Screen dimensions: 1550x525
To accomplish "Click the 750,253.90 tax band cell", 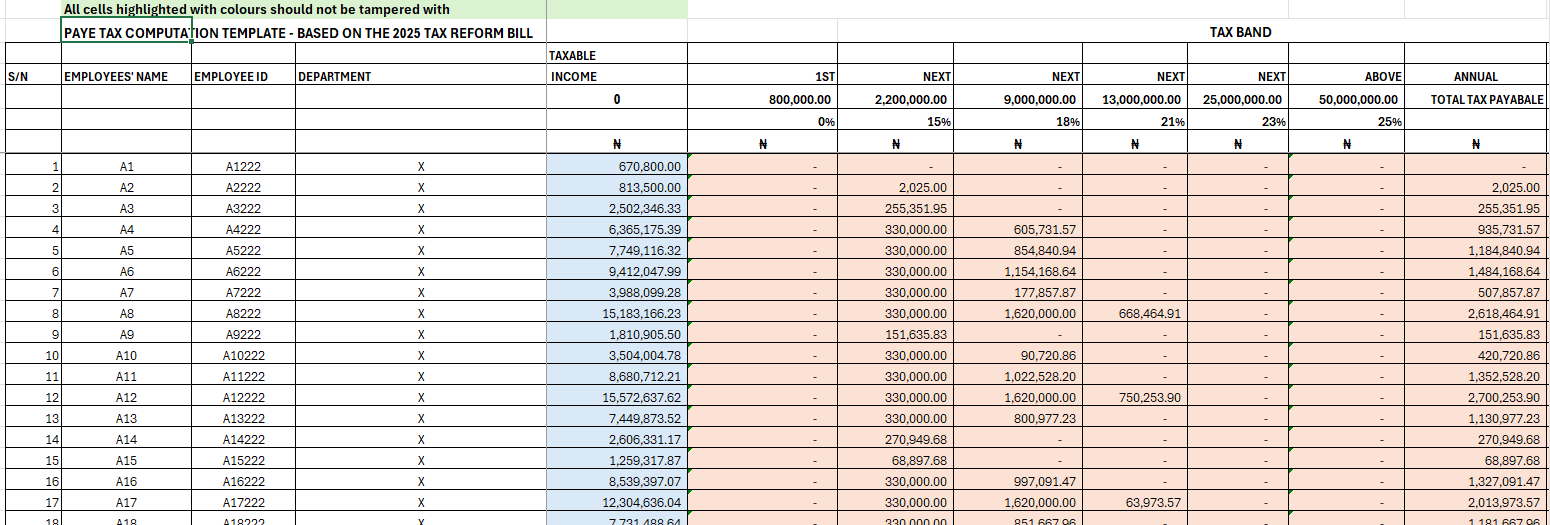I will 1135,397.
